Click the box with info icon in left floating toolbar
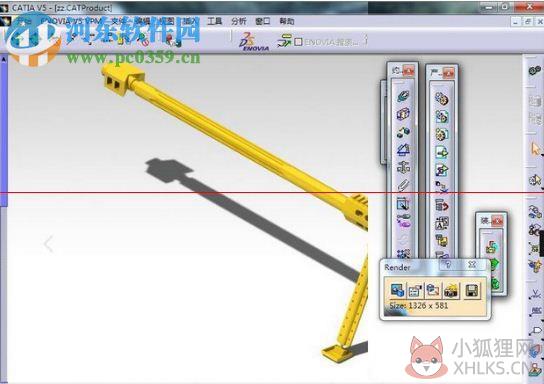The width and height of the screenshot is (544, 384). tap(403, 114)
